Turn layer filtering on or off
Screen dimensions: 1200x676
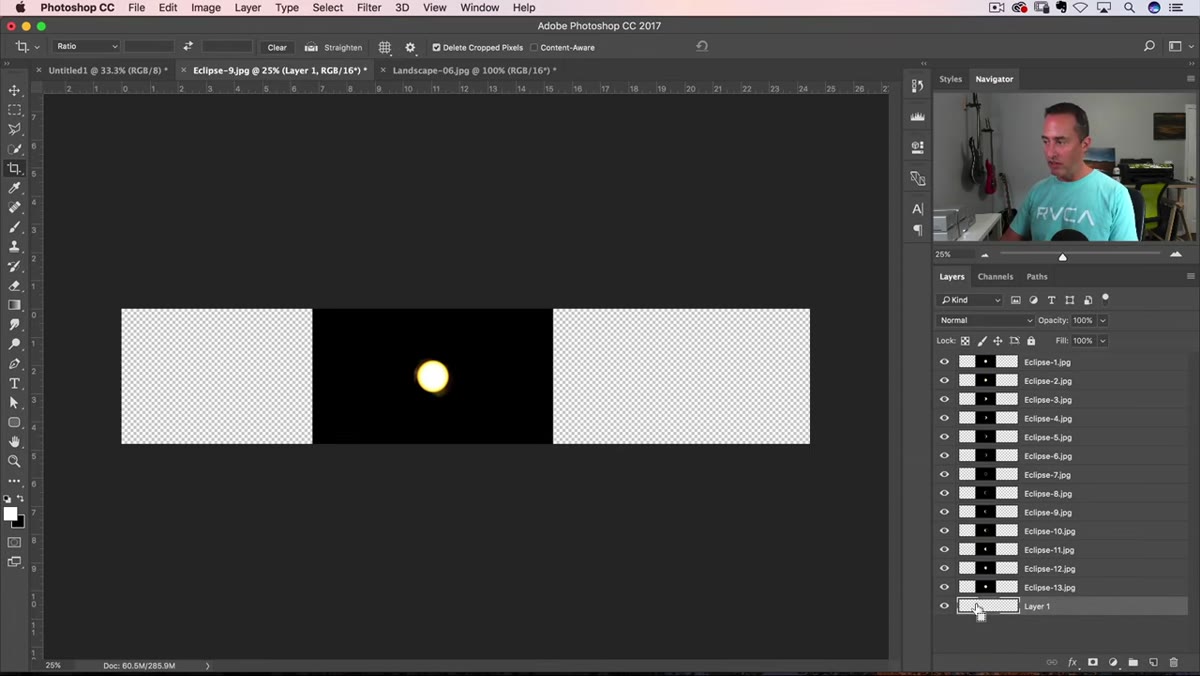pyautogui.click(x=1105, y=297)
